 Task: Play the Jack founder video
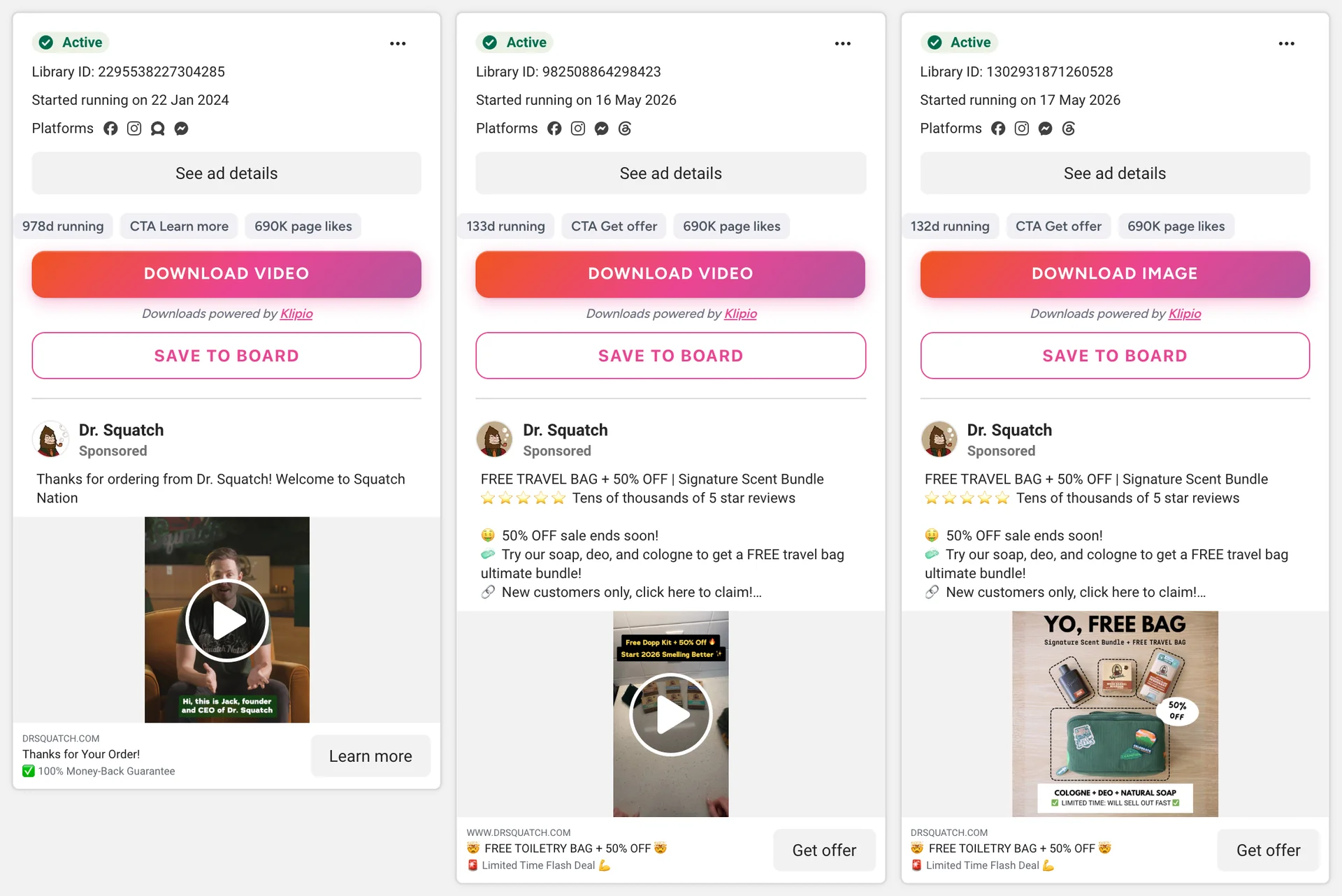click(x=227, y=620)
